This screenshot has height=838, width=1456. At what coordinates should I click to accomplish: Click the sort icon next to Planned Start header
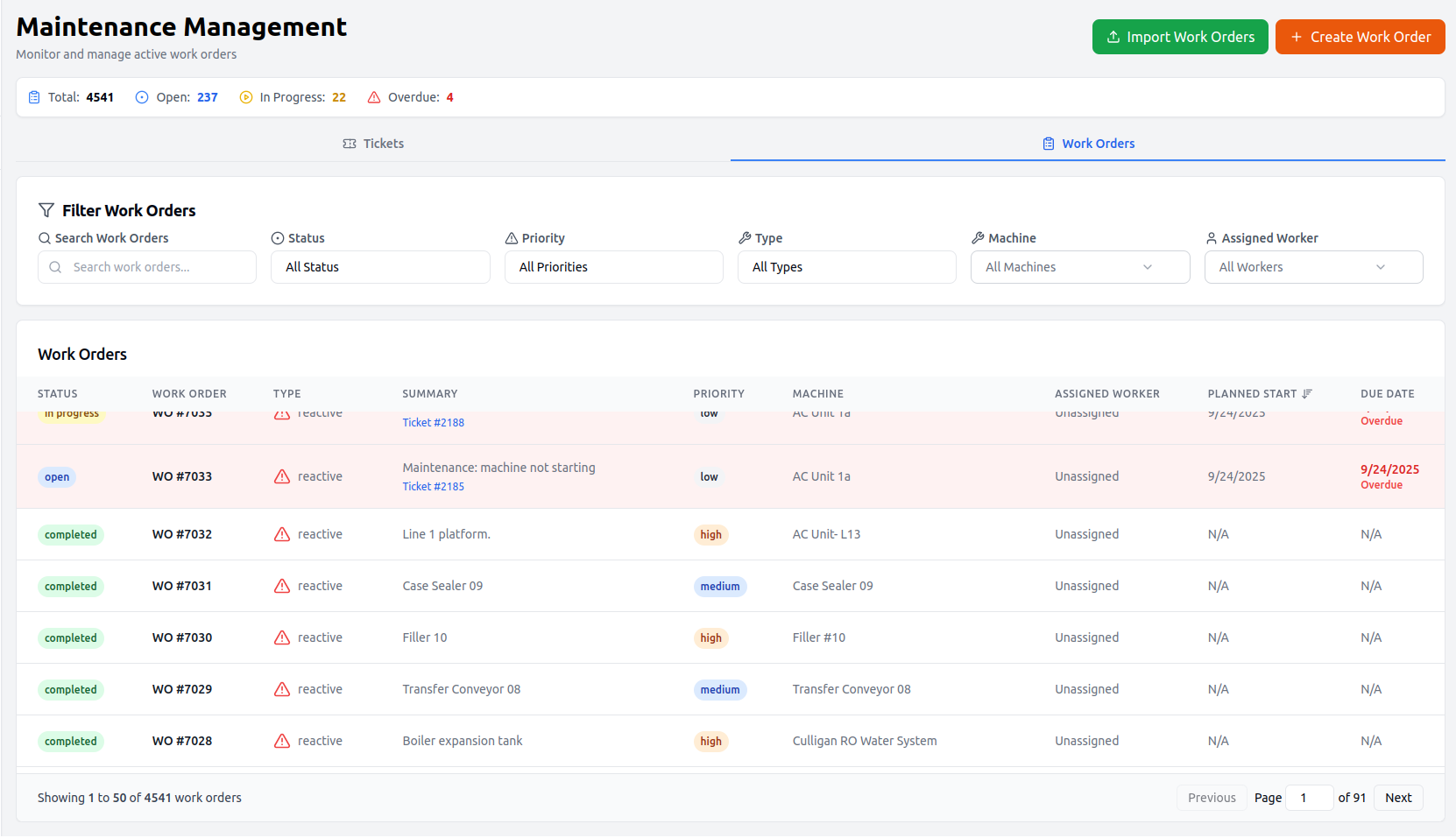(1307, 393)
